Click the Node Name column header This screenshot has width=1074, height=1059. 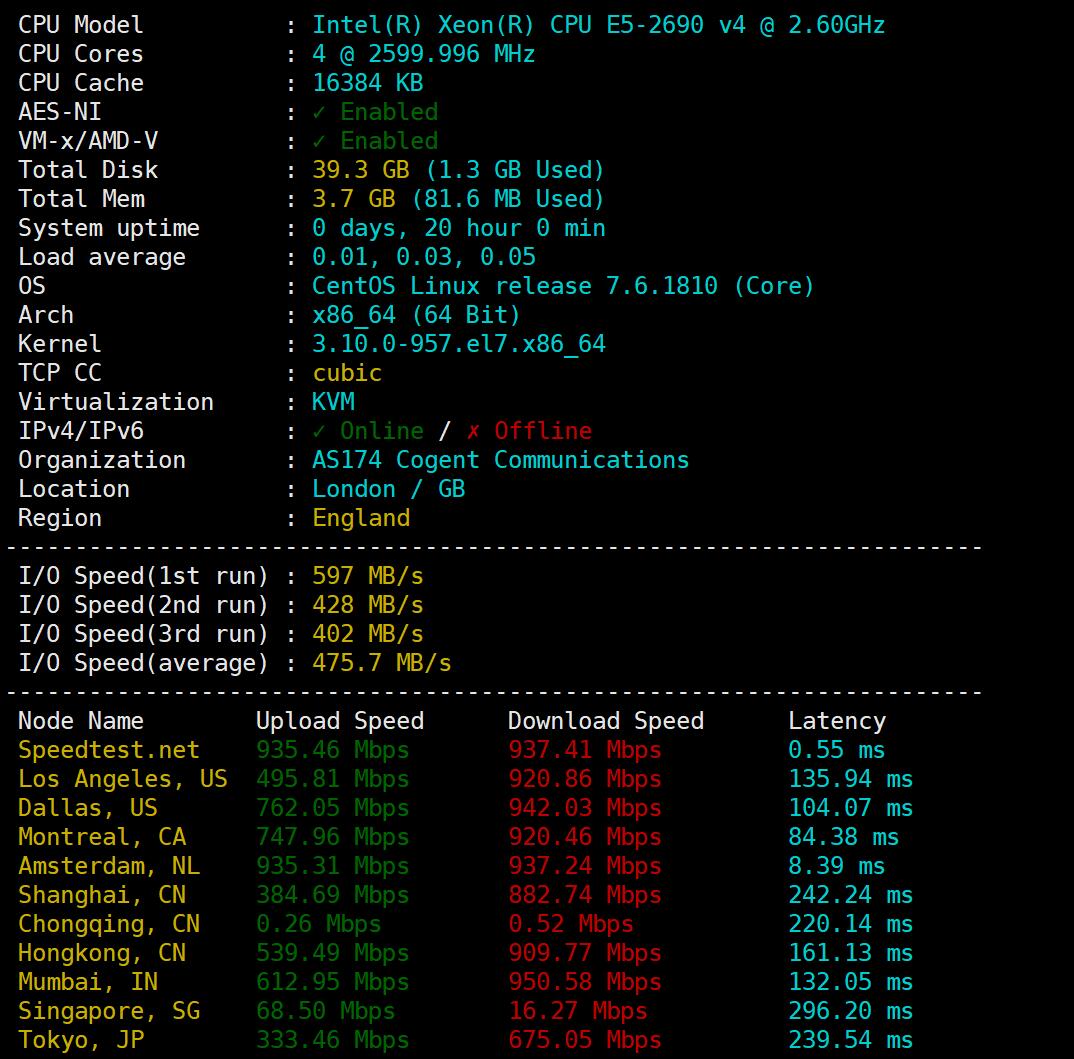(81, 721)
